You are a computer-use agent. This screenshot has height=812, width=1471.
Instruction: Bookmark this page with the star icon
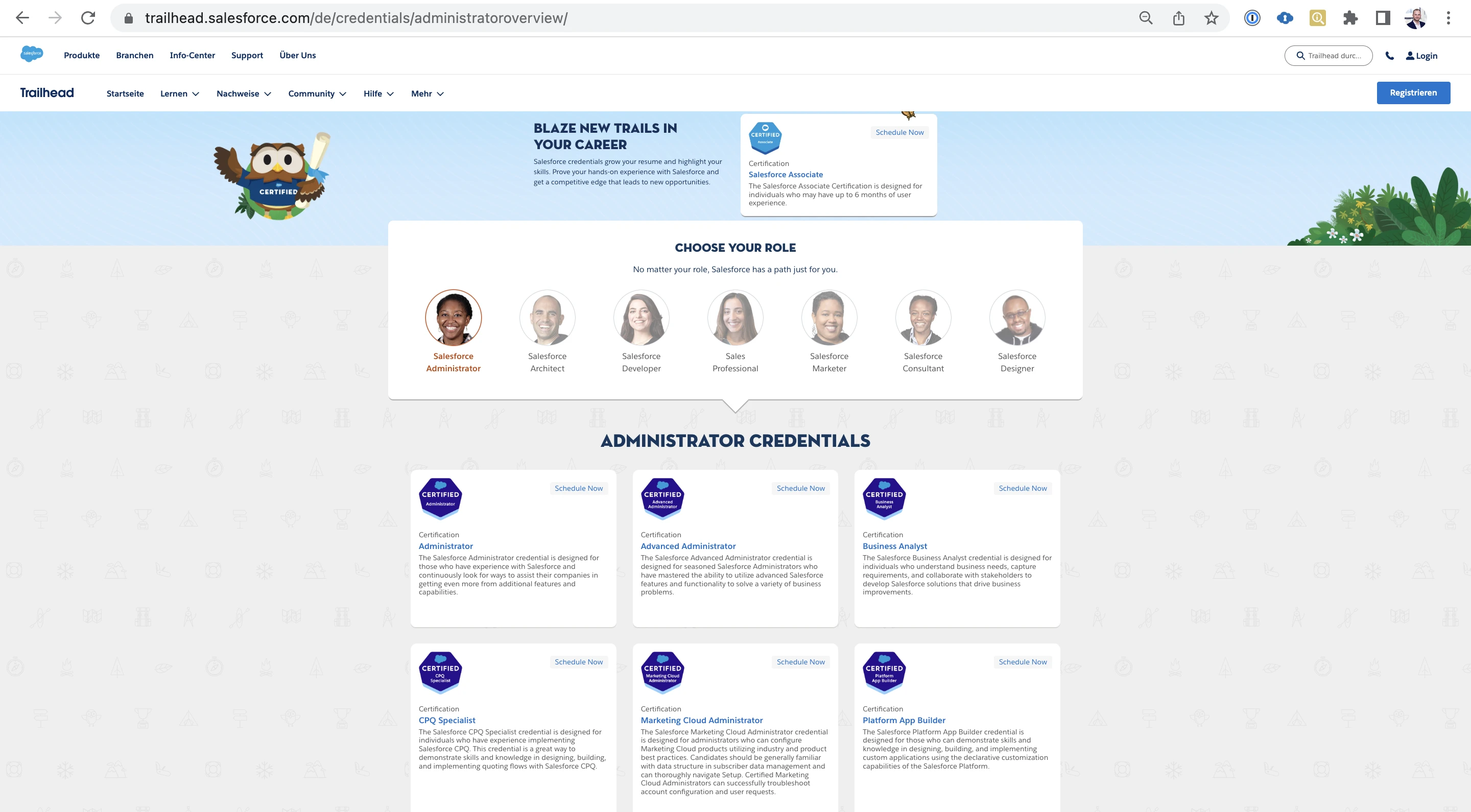coord(1211,18)
